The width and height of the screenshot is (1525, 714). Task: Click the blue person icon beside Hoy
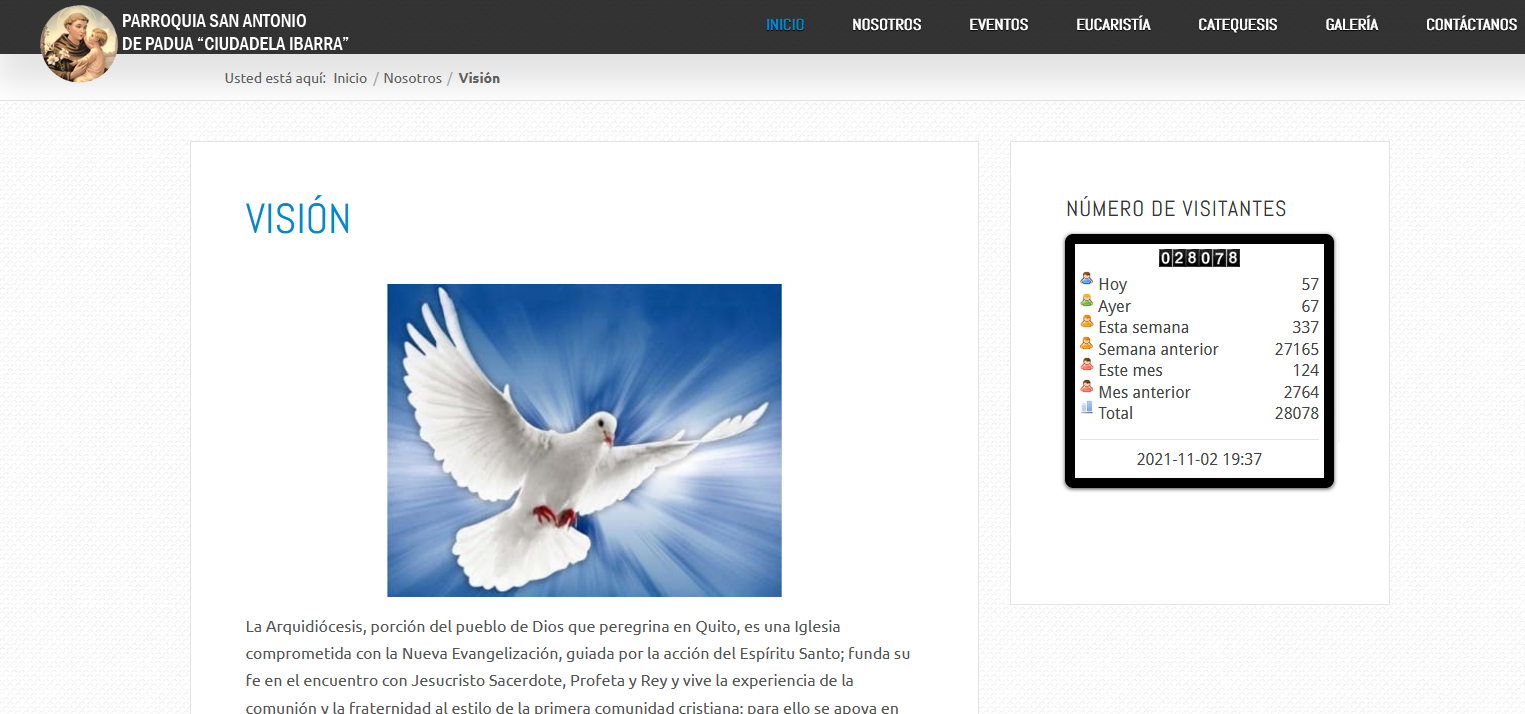[x=1087, y=280]
